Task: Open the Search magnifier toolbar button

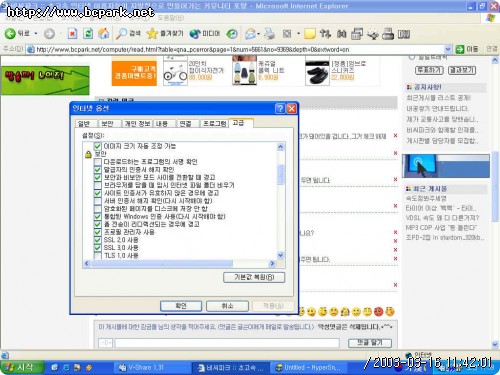Action: 128,33
